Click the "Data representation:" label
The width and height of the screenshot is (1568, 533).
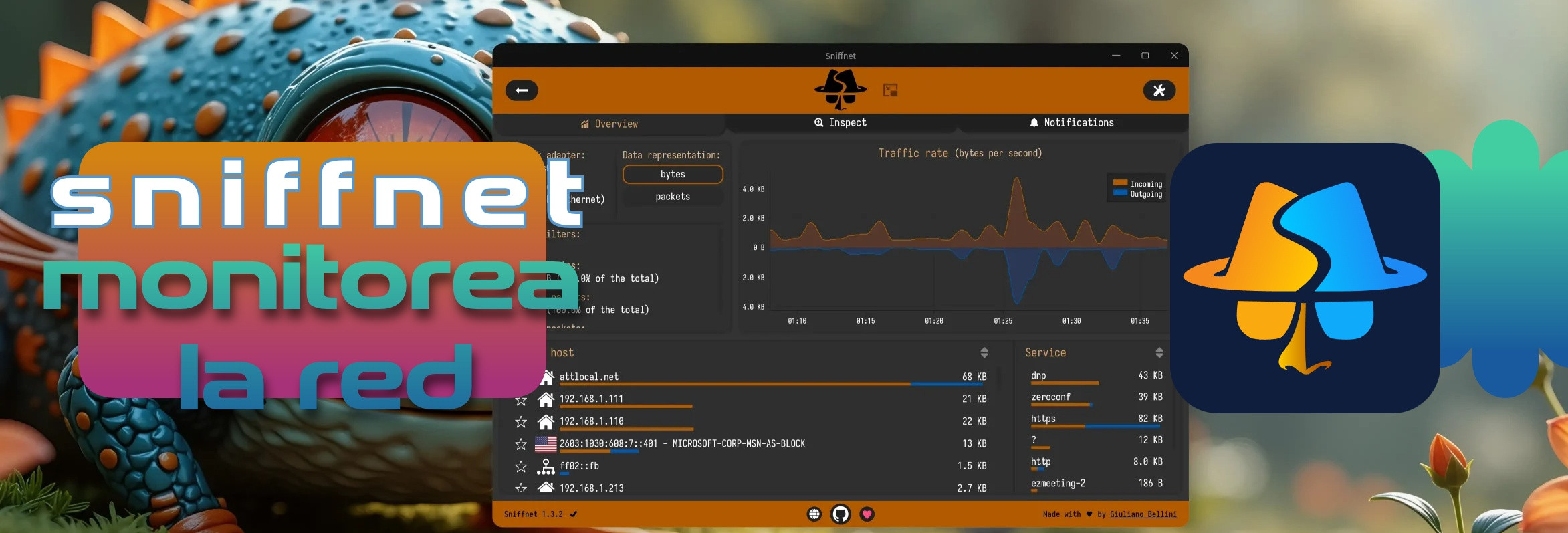671,155
